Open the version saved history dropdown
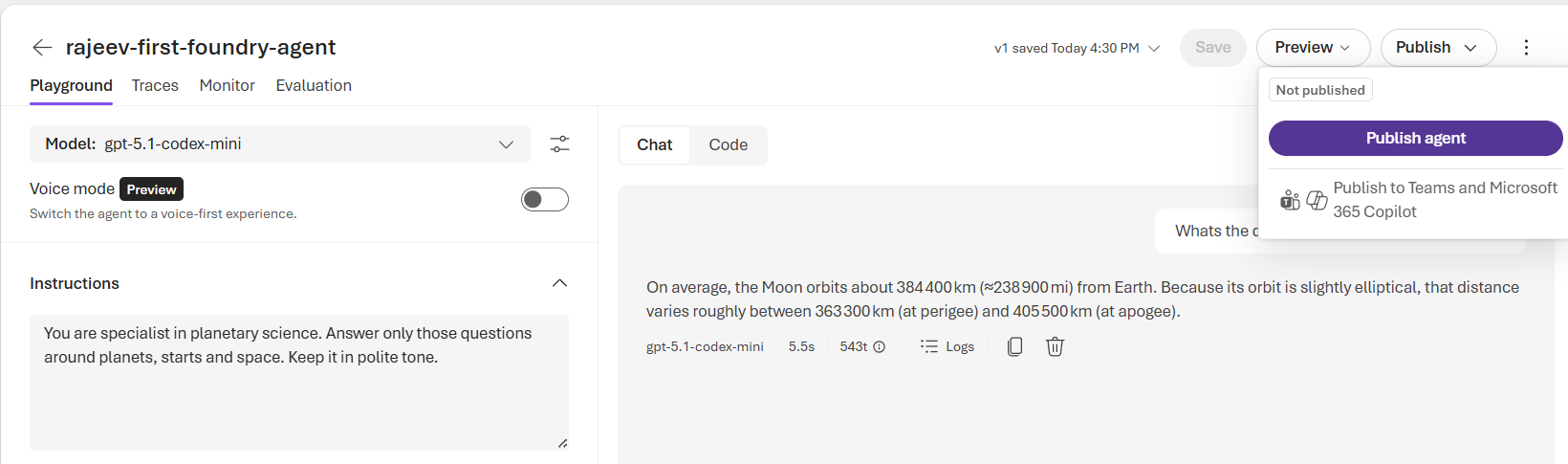1568x464 pixels. point(1077,48)
